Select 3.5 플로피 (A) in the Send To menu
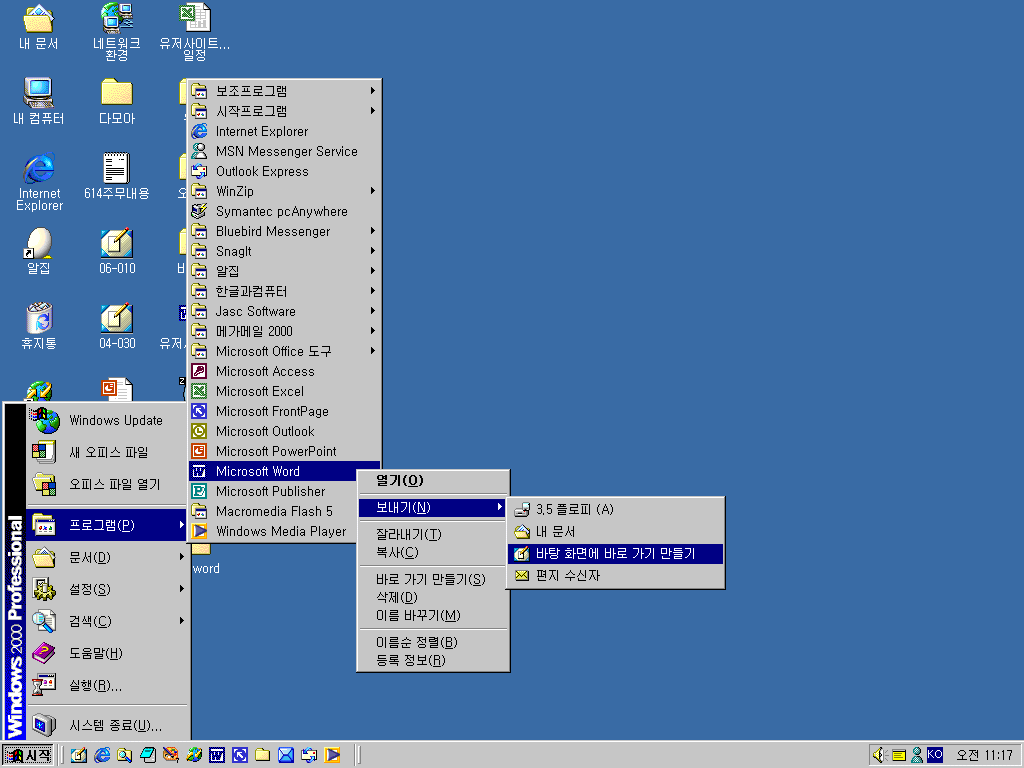This screenshot has width=1024, height=768. click(615, 509)
